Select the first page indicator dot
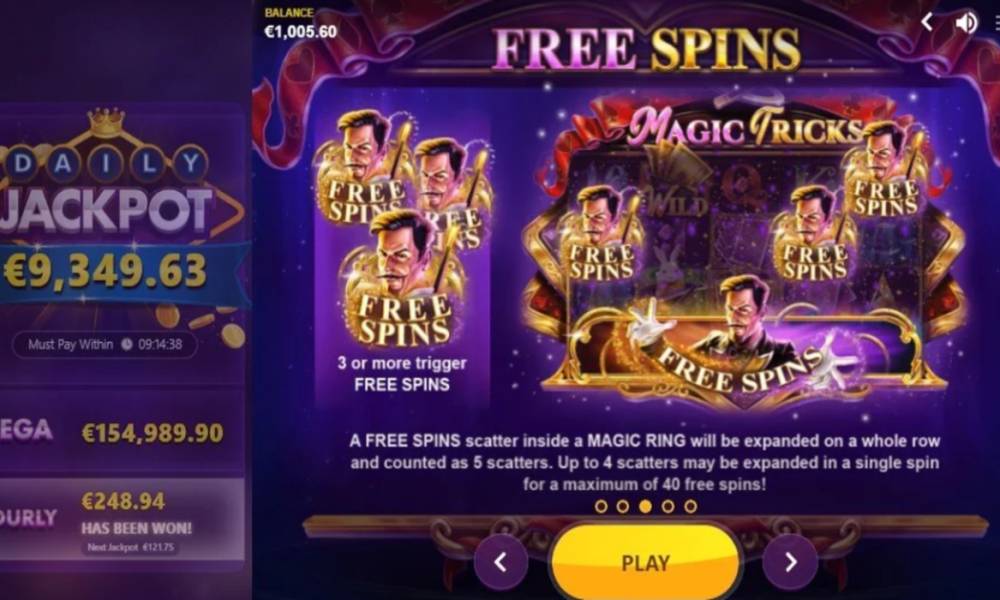This screenshot has width=1000, height=600. 601,506
